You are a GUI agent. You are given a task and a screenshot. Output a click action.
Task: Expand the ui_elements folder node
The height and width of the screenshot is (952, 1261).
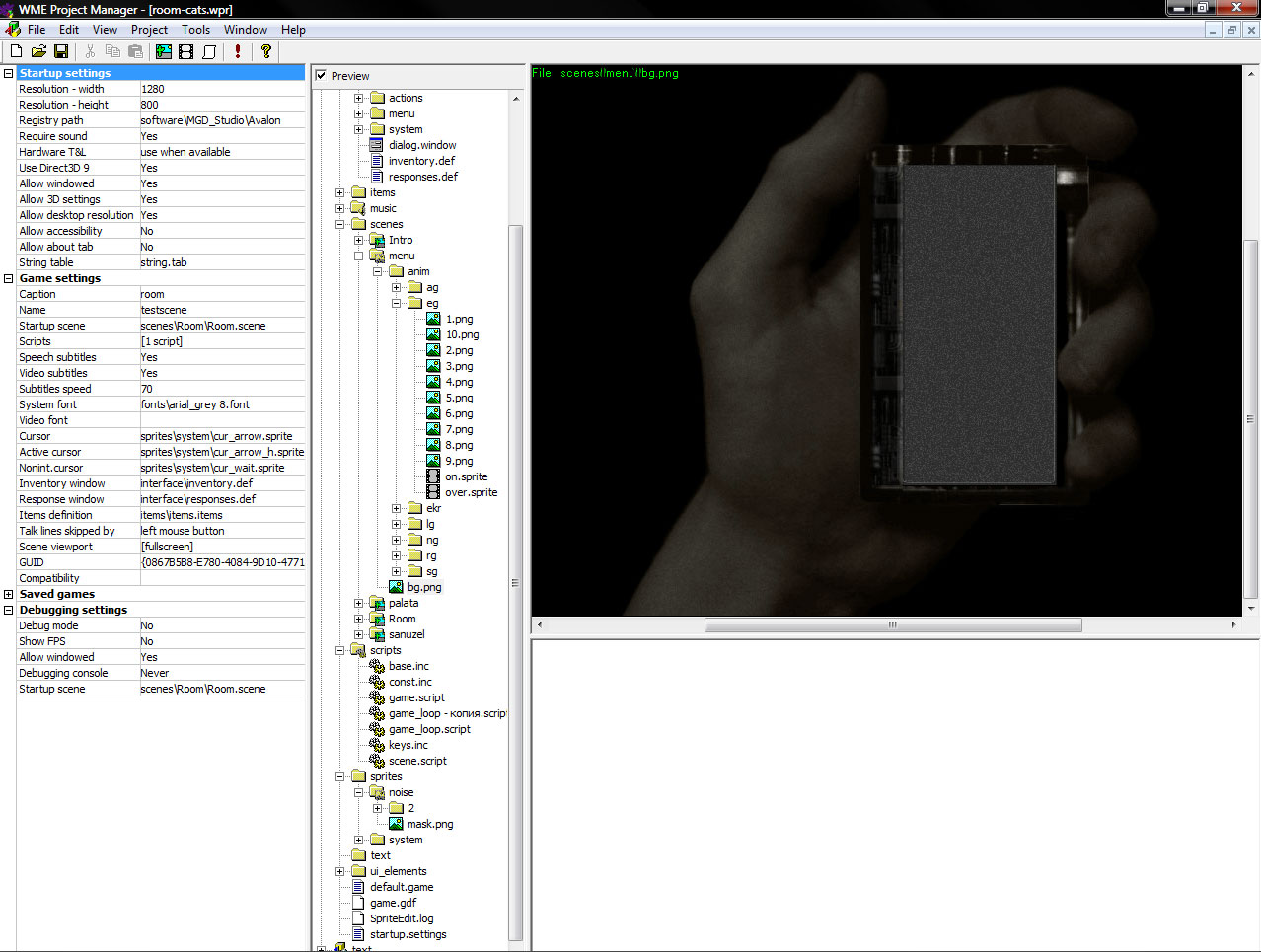(x=340, y=871)
